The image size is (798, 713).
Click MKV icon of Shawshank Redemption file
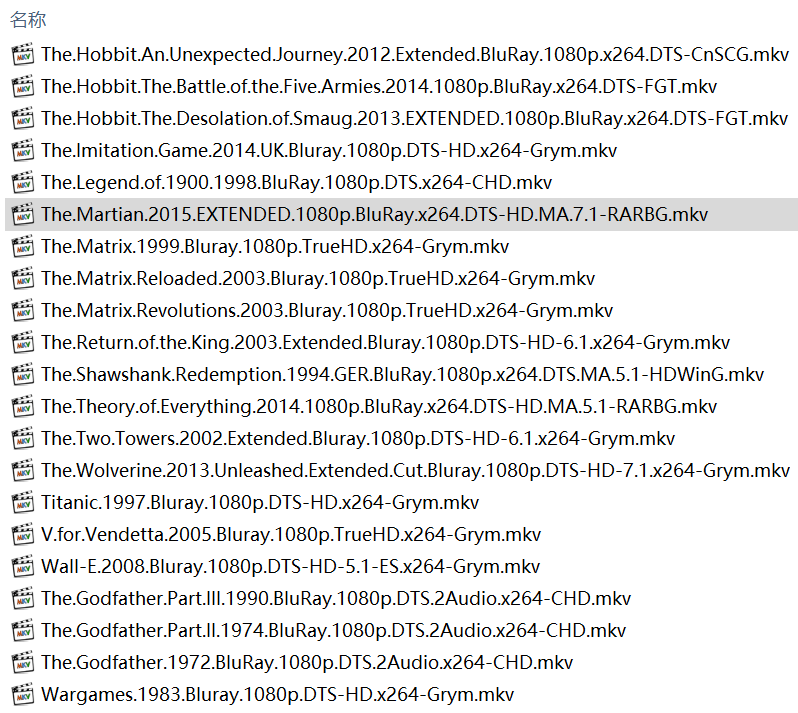coord(23,375)
